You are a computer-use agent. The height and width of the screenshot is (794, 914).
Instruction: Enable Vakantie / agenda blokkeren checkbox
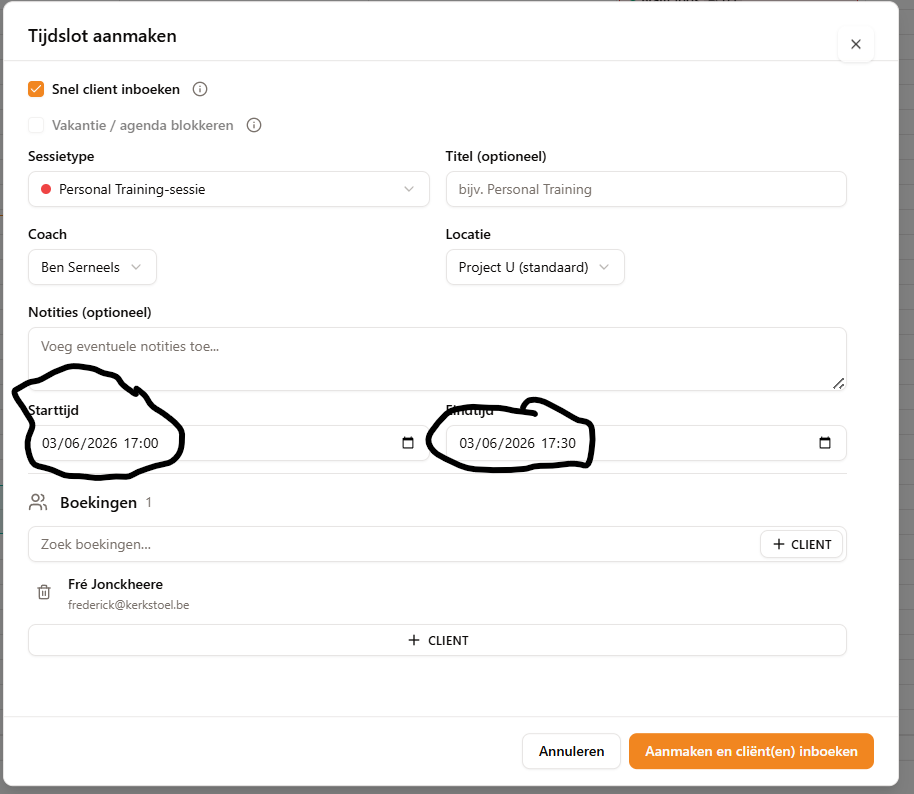coord(36,125)
